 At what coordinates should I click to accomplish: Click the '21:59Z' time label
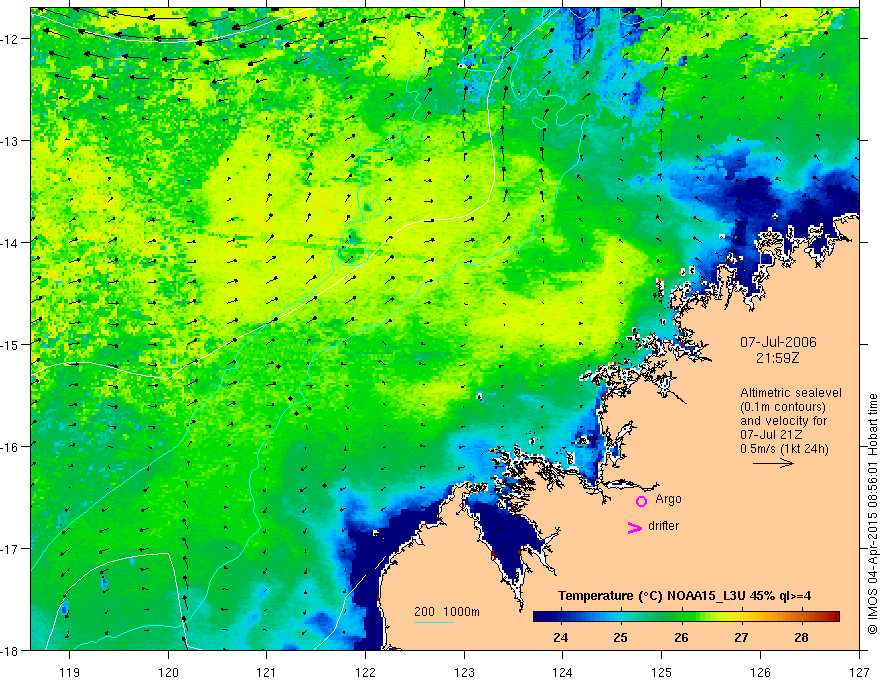coord(777,358)
